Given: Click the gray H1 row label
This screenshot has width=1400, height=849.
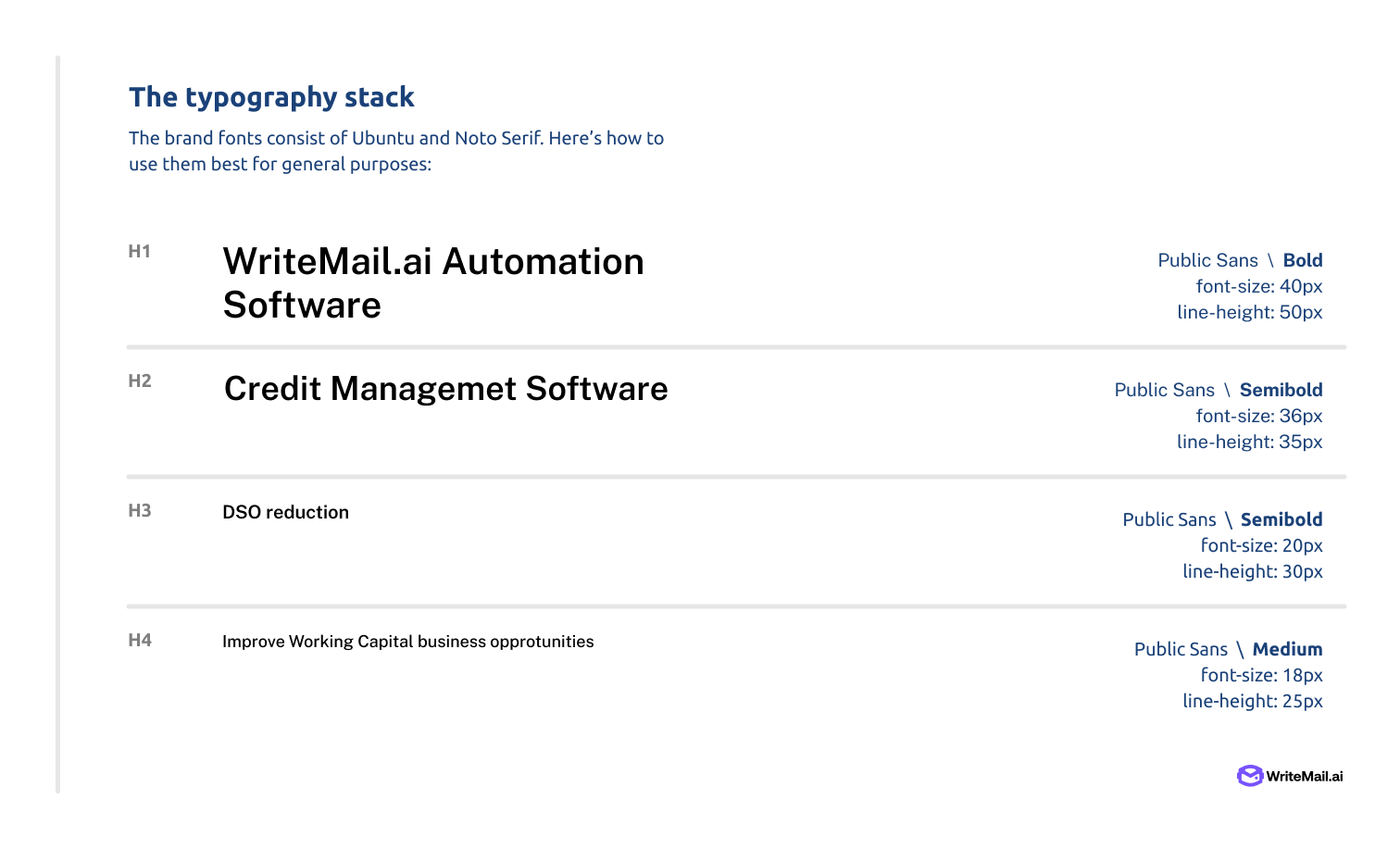Looking at the screenshot, I should coord(140,251).
